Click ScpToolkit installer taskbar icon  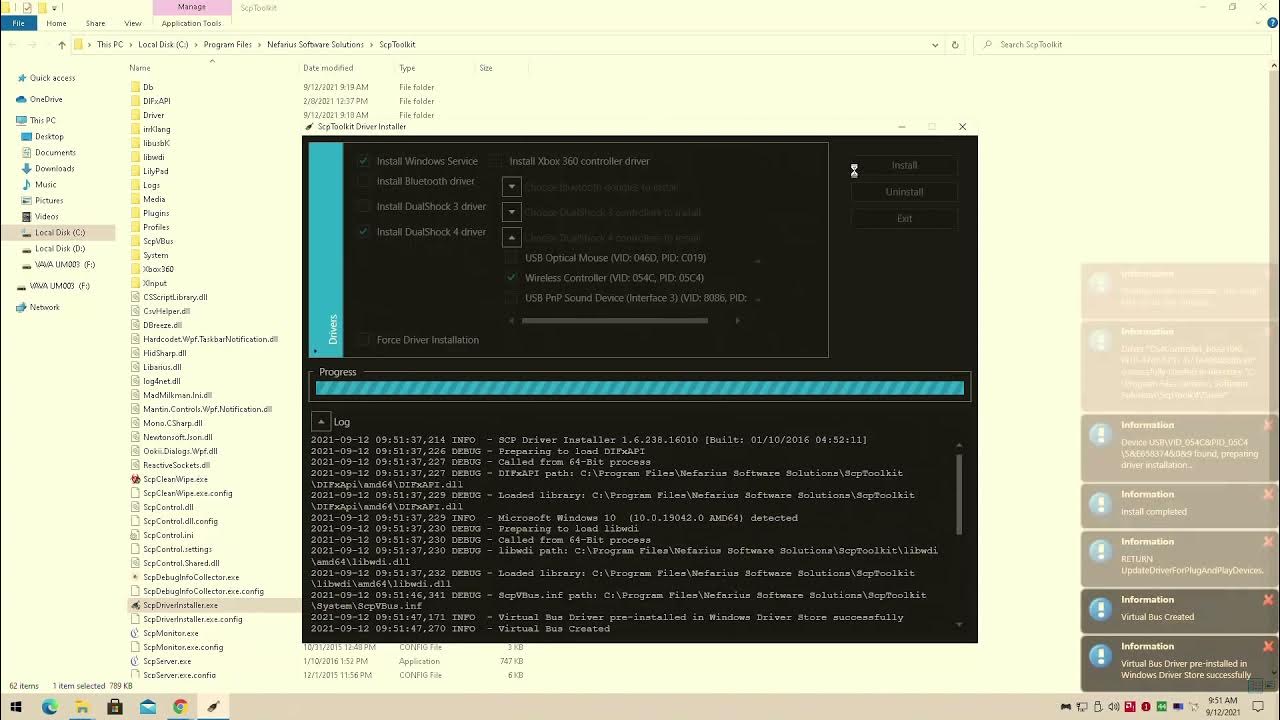(x=213, y=707)
